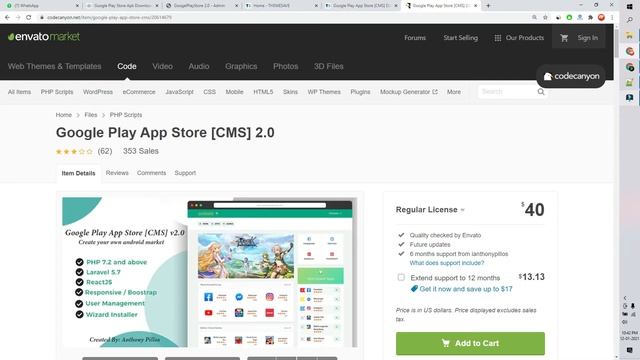Click the item's star rating
This screenshot has height=360, width=640.
click(x=74, y=151)
